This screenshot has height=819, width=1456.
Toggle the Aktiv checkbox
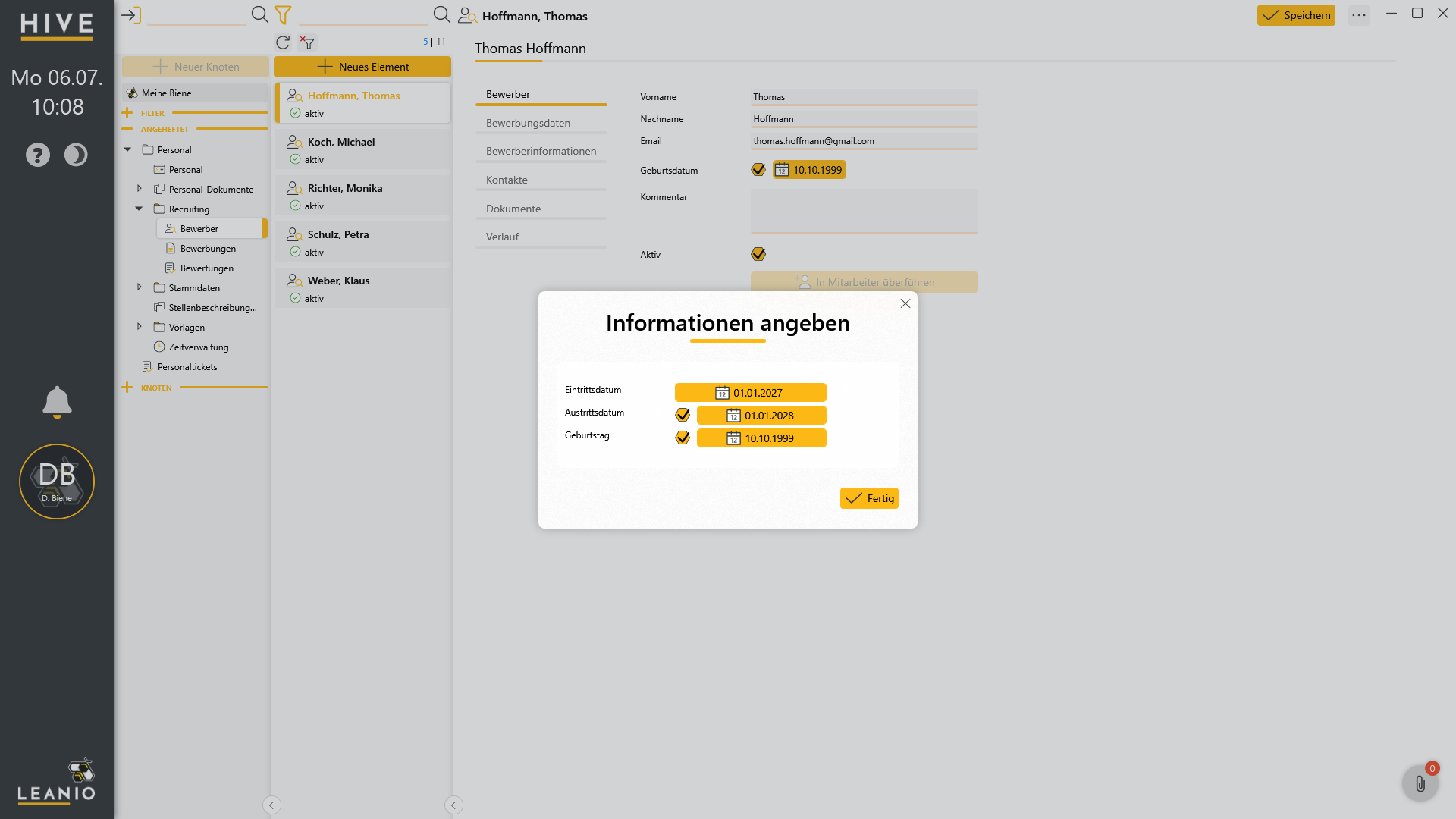758,254
